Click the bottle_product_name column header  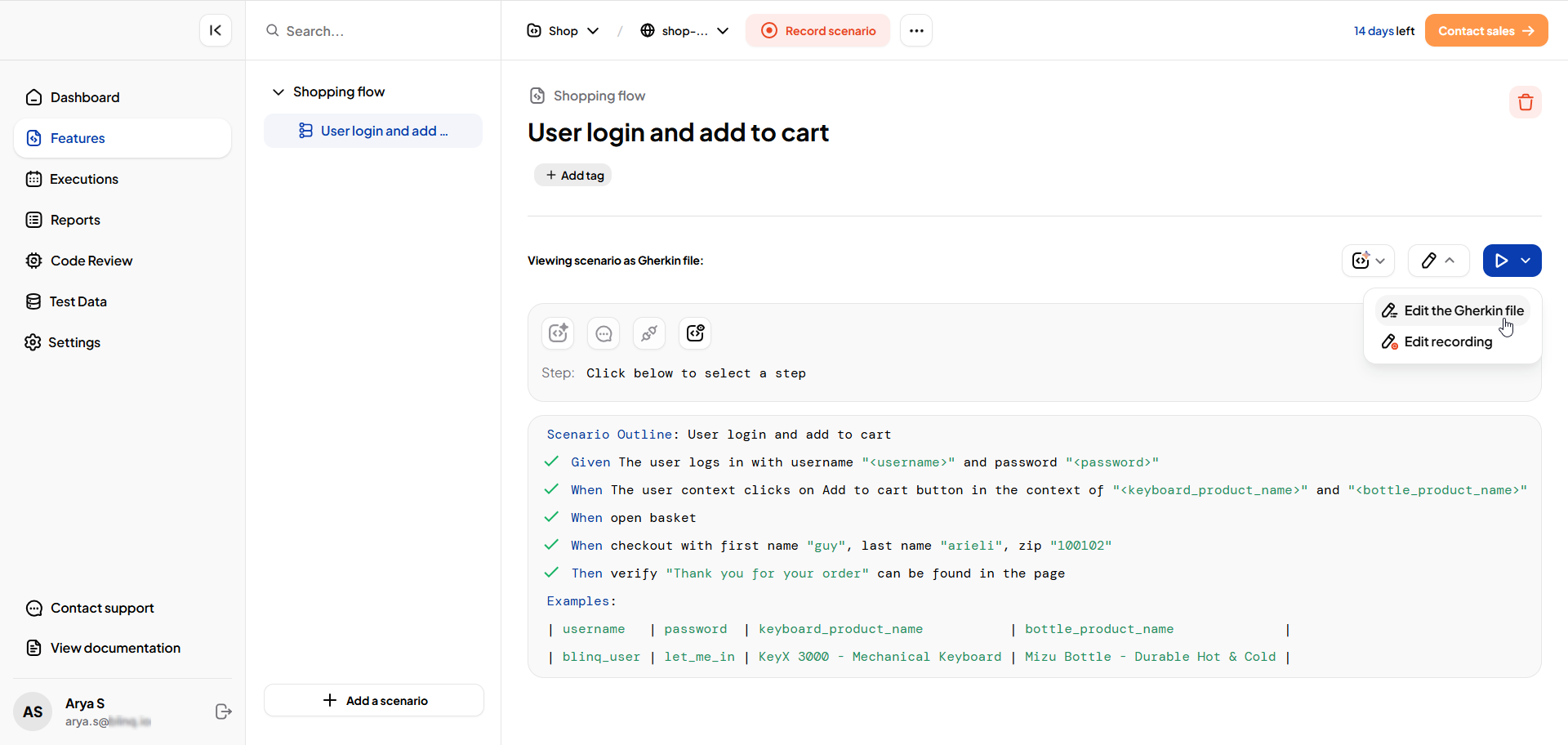coord(1099,629)
